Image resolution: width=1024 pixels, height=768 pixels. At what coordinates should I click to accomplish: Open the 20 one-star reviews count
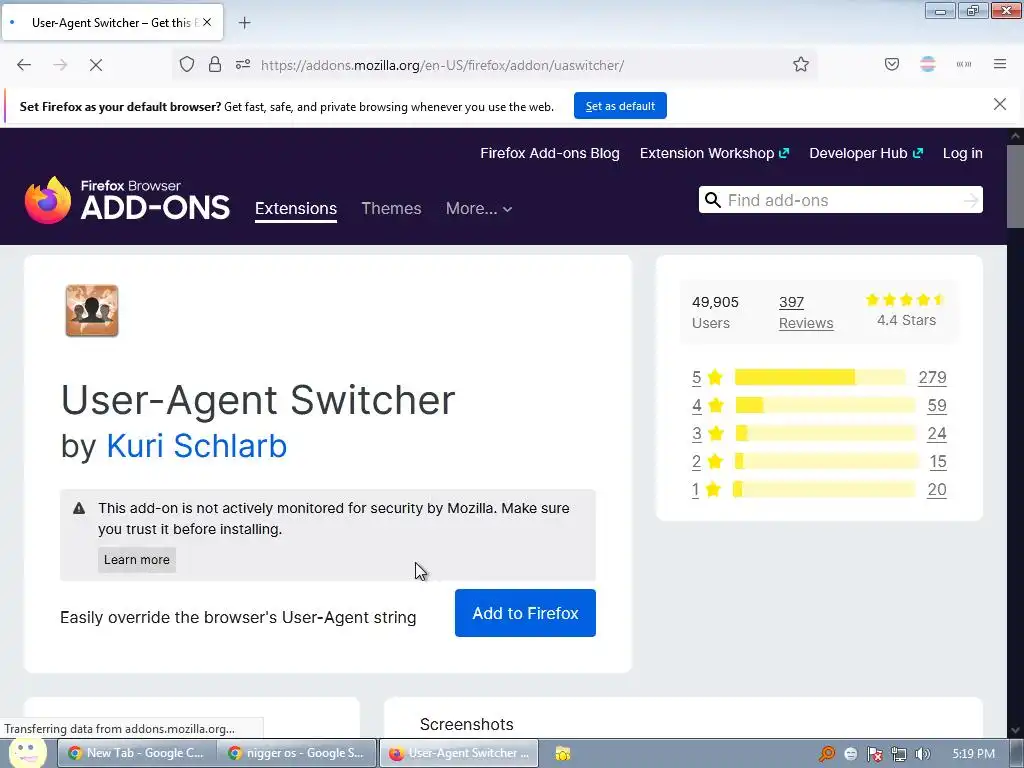click(x=936, y=490)
